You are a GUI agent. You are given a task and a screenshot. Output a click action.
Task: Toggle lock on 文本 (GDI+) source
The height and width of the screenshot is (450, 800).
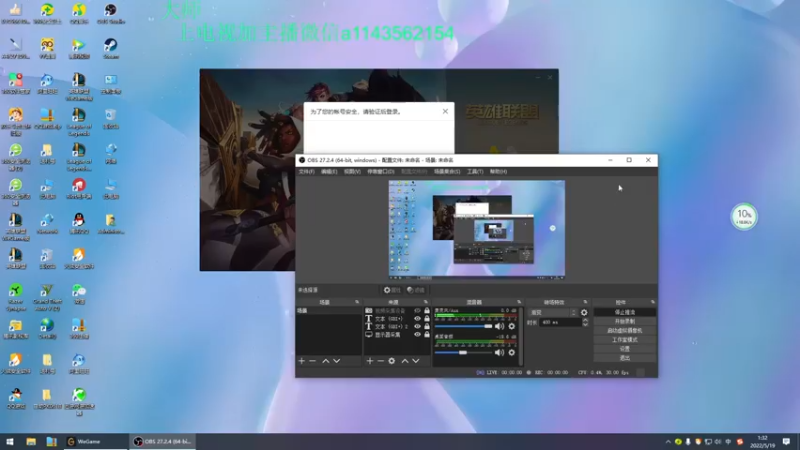click(x=427, y=318)
